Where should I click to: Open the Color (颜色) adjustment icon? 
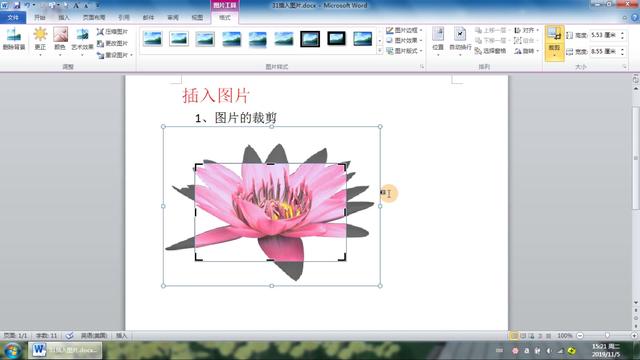point(60,39)
